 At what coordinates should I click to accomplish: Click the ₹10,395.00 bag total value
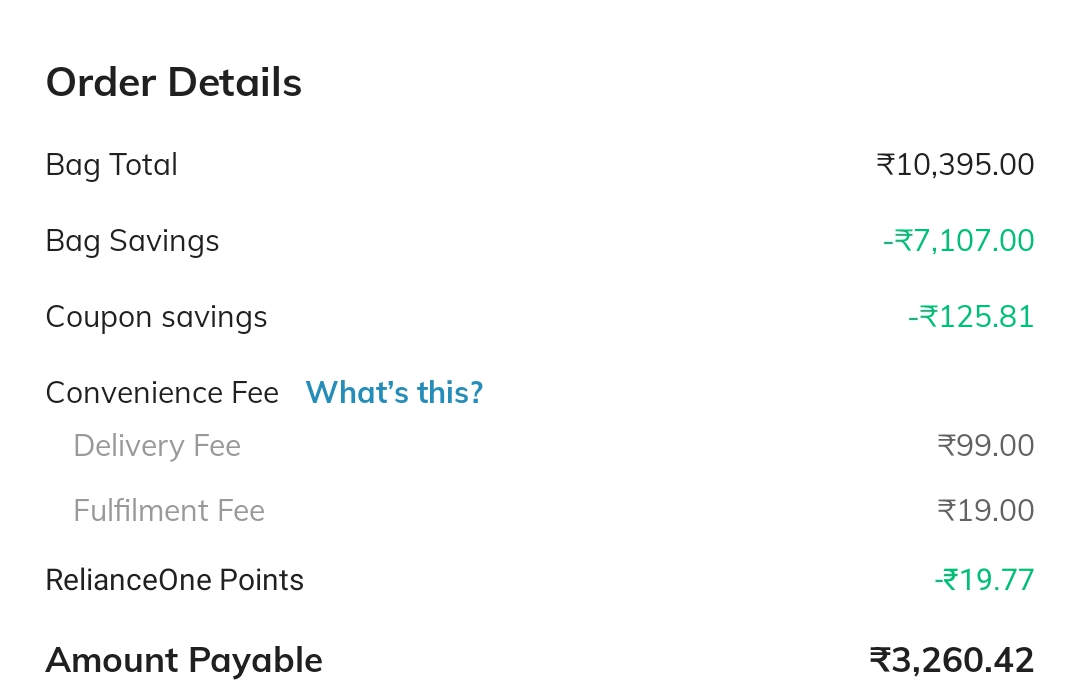click(x=955, y=164)
